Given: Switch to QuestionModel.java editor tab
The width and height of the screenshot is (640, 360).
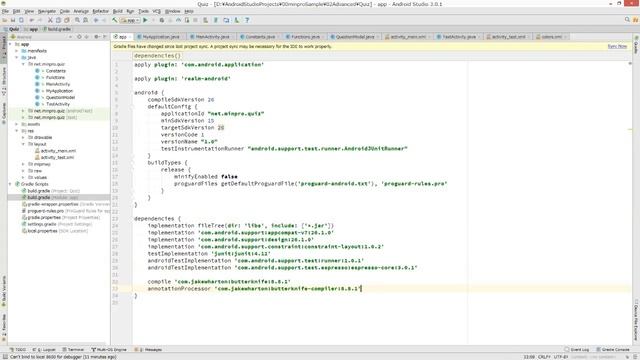Looking at the screenshot, I should (x=354, y=37).
